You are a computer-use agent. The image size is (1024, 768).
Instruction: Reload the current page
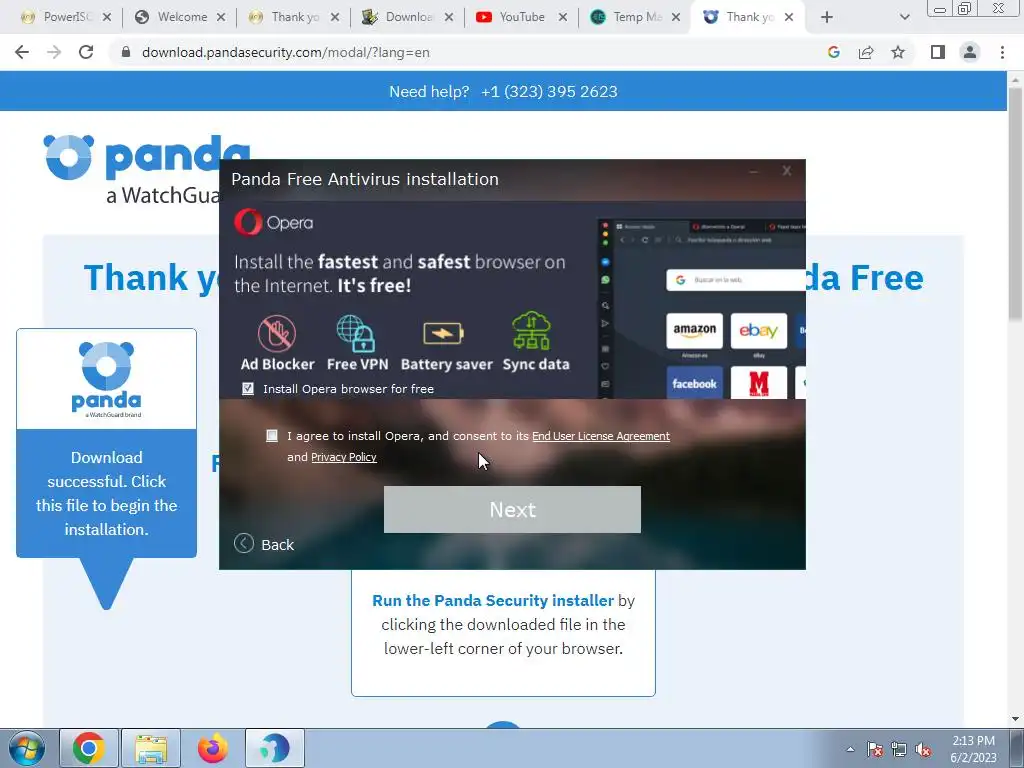[86, 52]
